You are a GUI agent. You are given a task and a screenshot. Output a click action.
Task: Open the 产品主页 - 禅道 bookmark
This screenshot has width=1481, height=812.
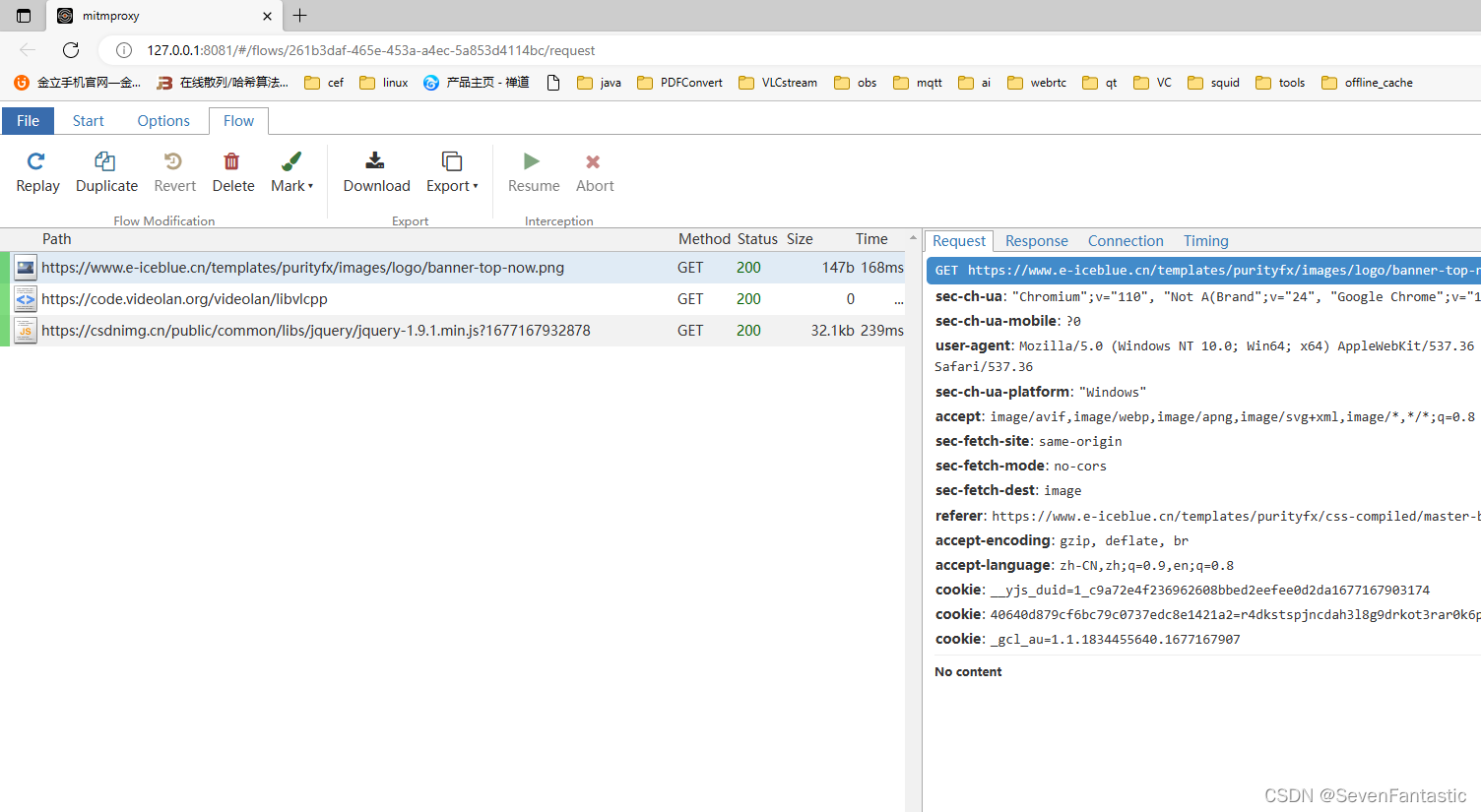pos(477,83)
